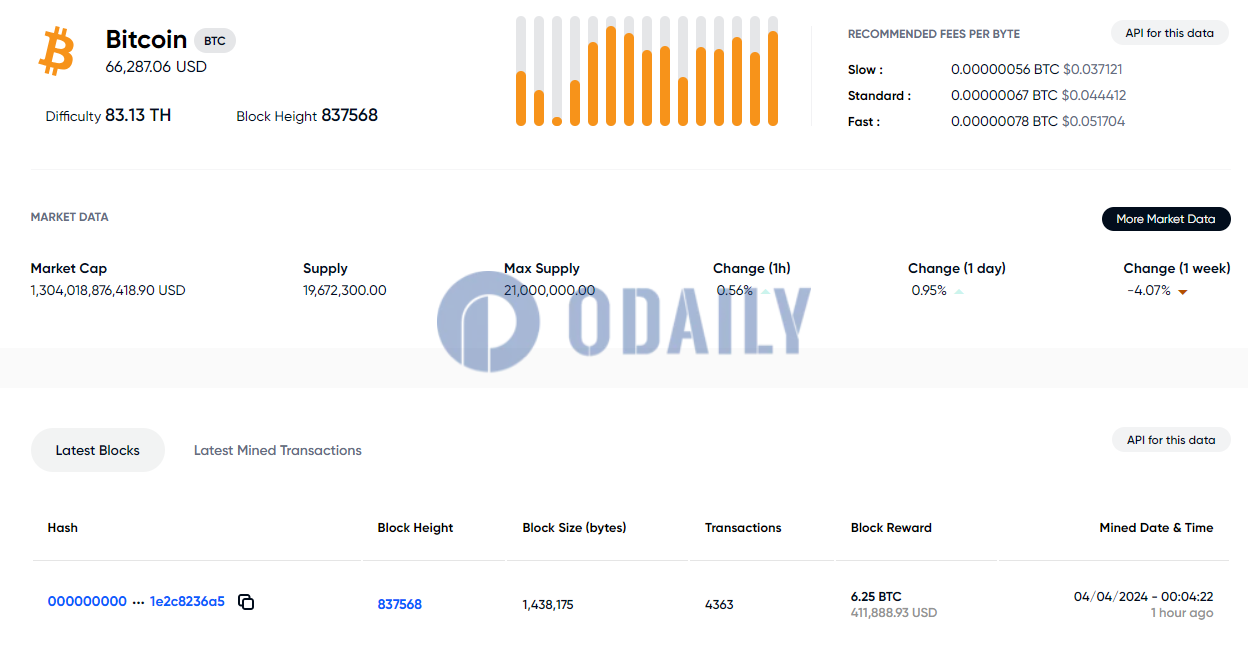The image size is (1248, 645).
Task: Click the Bitcoin title text
Action: point(146,39)
